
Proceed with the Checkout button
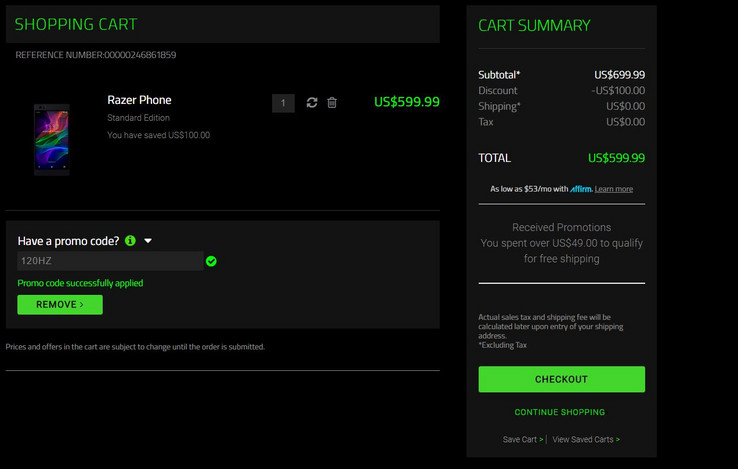tap(562, 379)
